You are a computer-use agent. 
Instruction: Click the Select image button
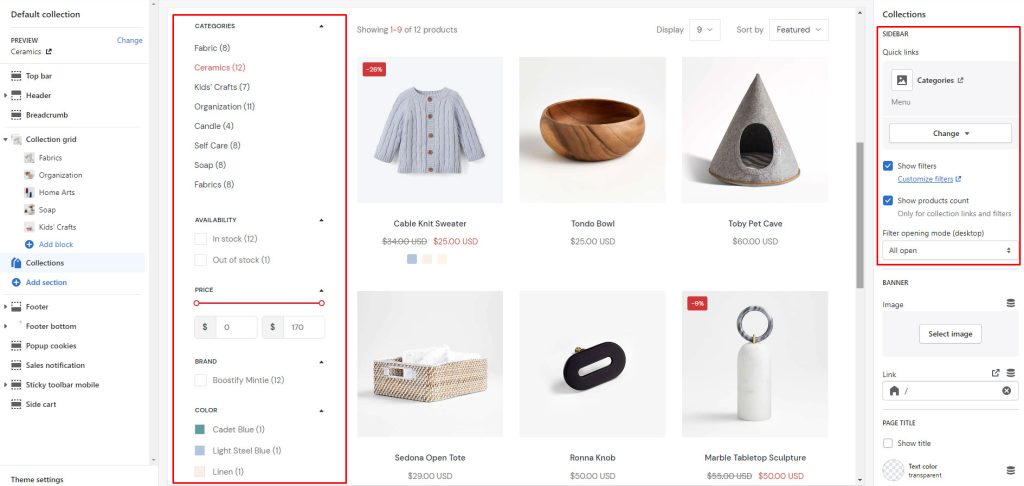[x=950, y=334]
